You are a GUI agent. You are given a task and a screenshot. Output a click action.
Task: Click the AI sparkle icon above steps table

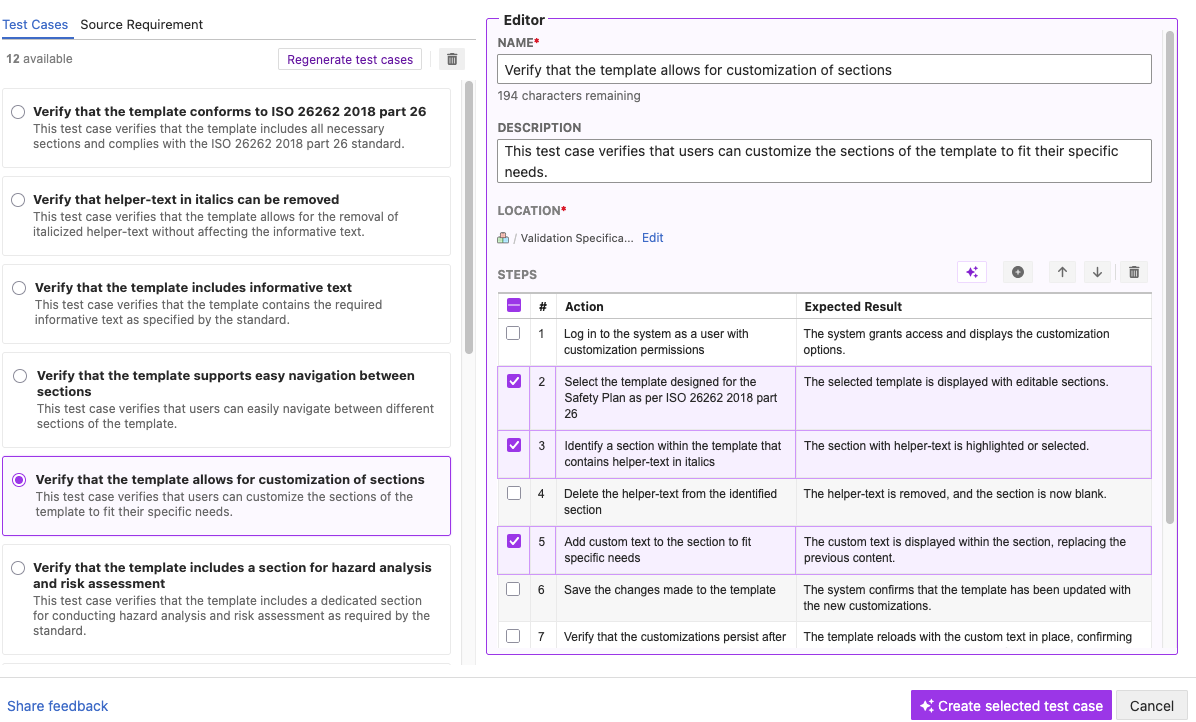(972, 272)
